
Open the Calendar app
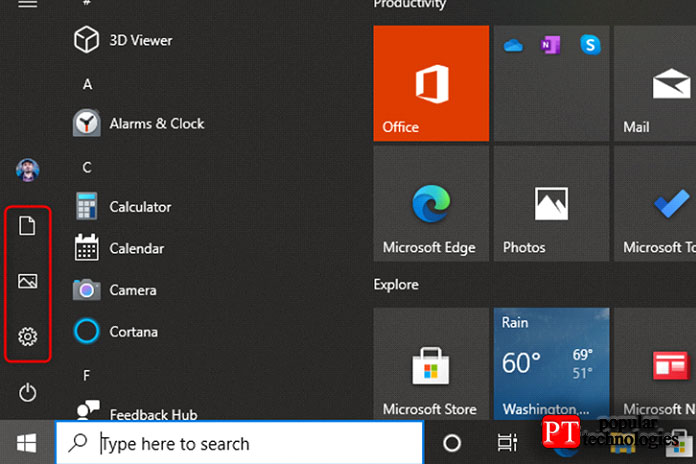119,248
